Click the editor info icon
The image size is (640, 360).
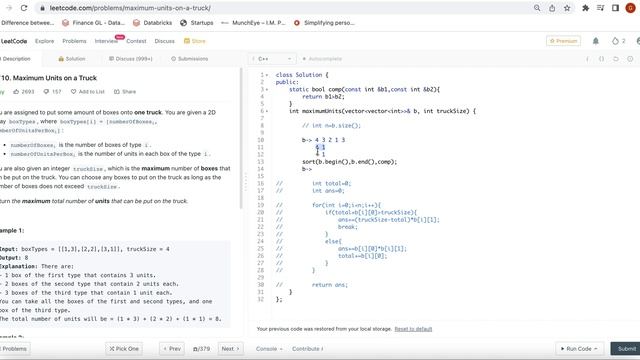pyautogui.click(x=587, y=59)
